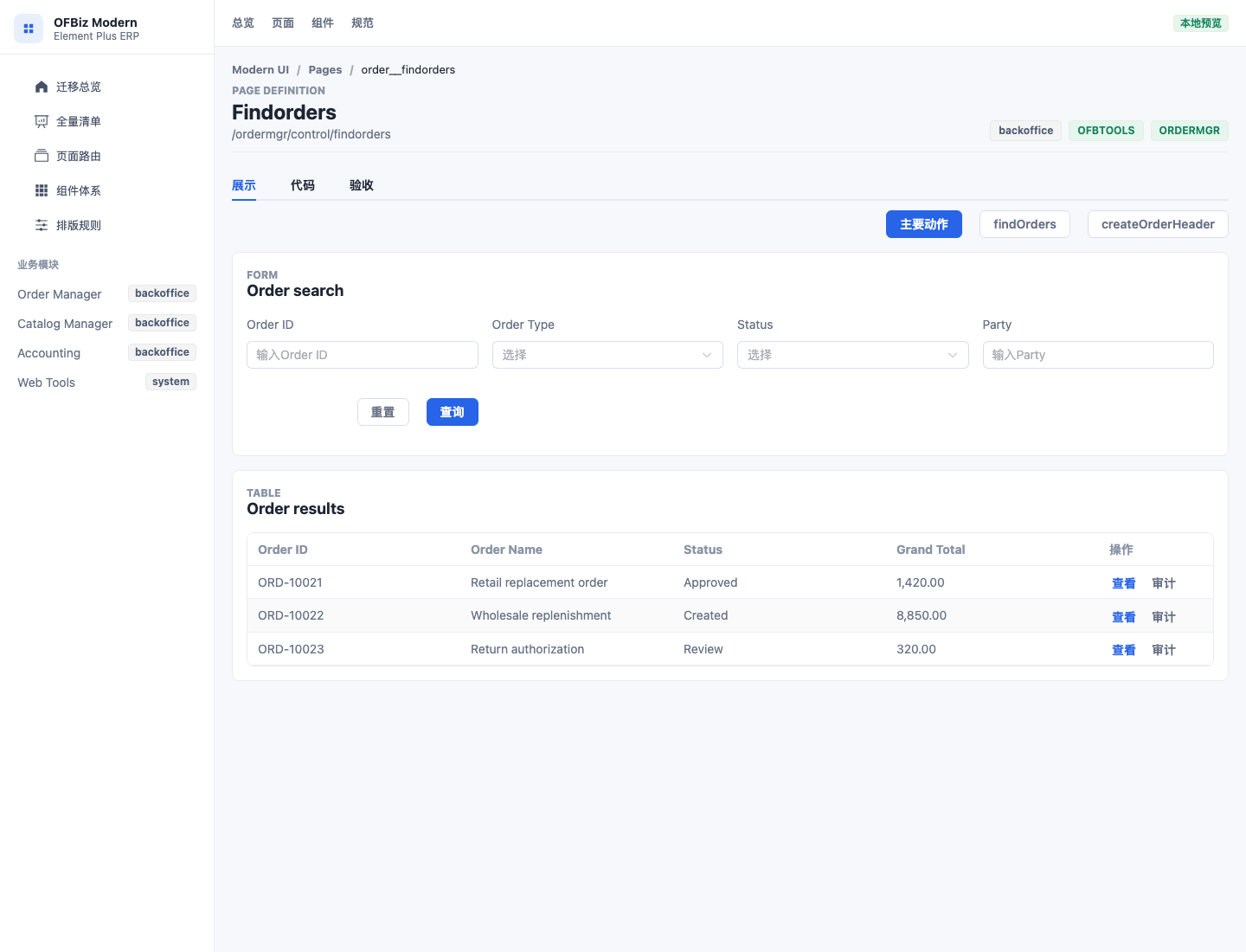Open the Order Type dropdown
1246x952 pixels.
pyautogui.click(x=607, y=355)
